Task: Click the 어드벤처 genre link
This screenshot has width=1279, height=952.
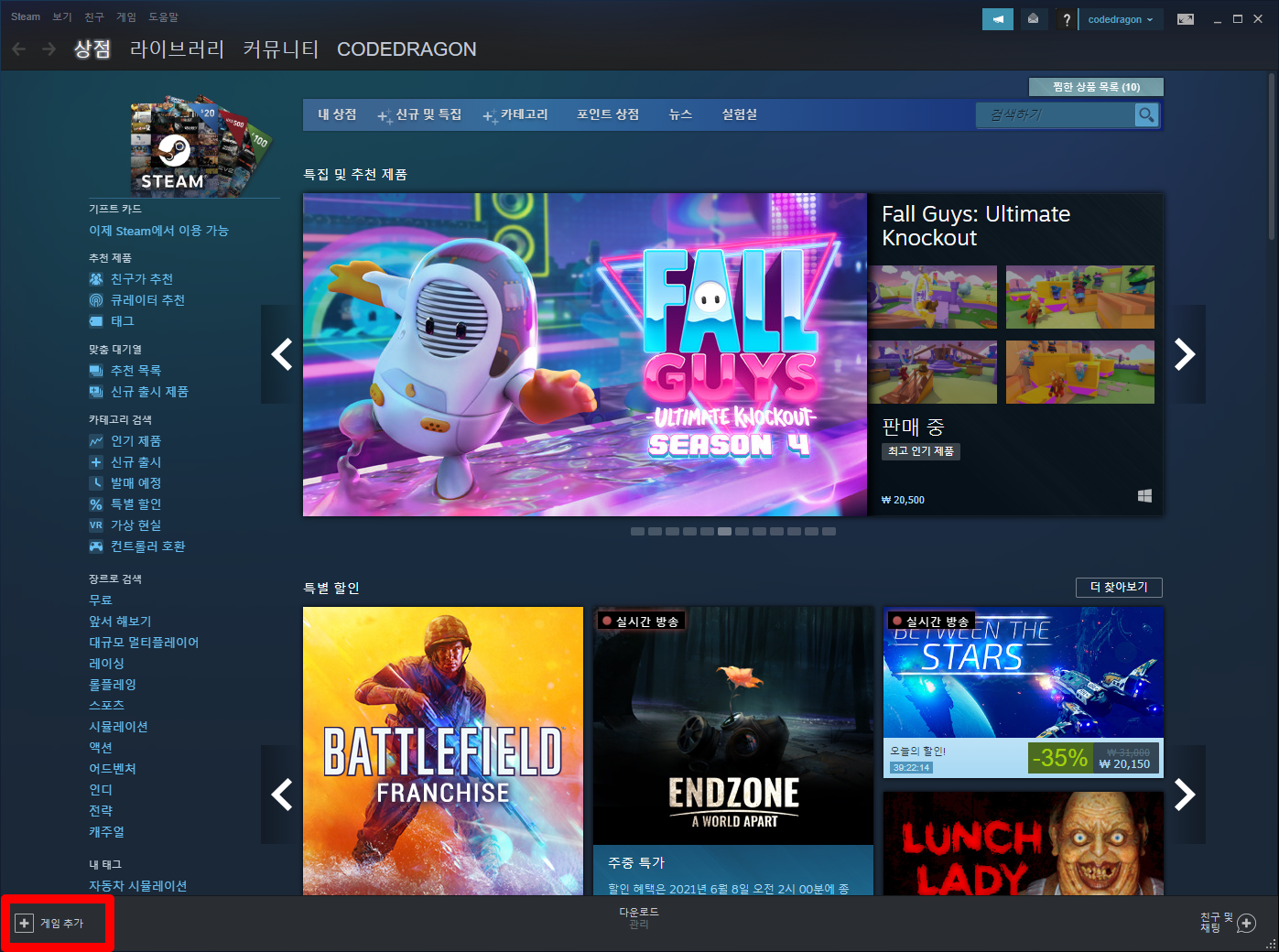Action: [113, 769]
